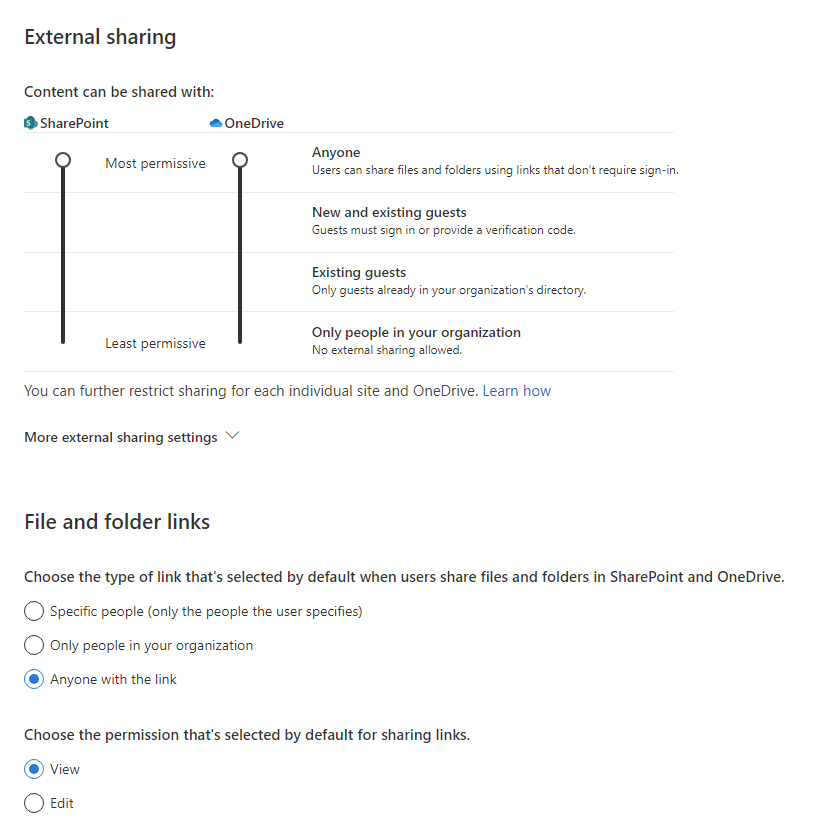Click Only people in your organization level
Image resolution: width=813 pixels, height=828 pixels.
pos(416,333)
